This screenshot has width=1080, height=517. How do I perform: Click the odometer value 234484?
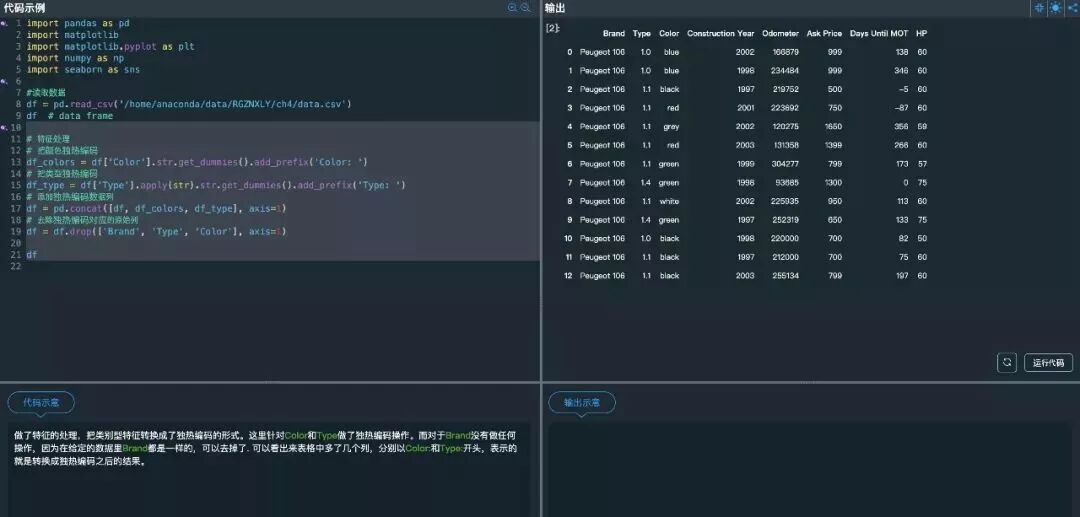coord(786,71)
